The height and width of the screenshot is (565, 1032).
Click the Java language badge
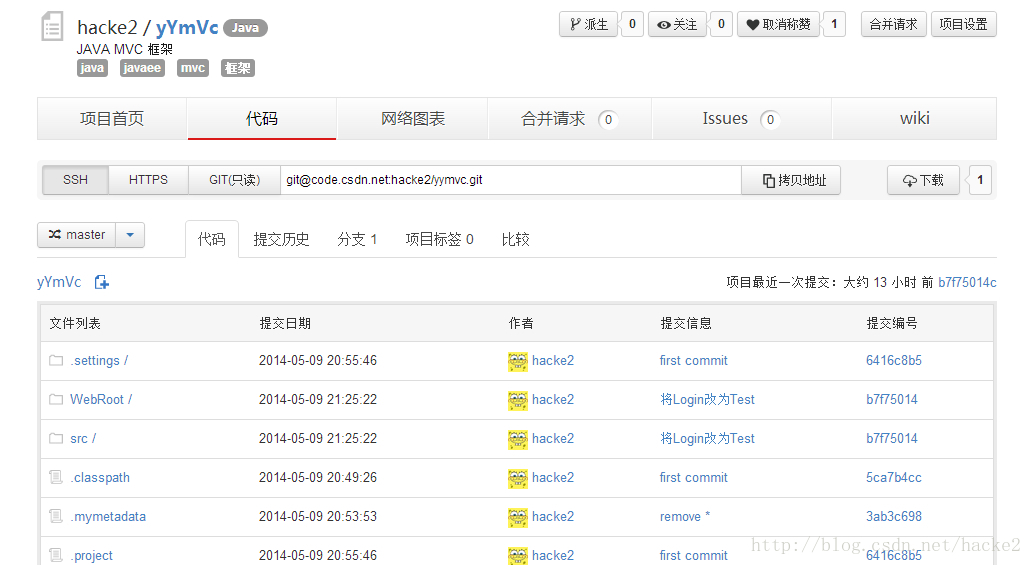pyautogui.click(x=245, y=28)
